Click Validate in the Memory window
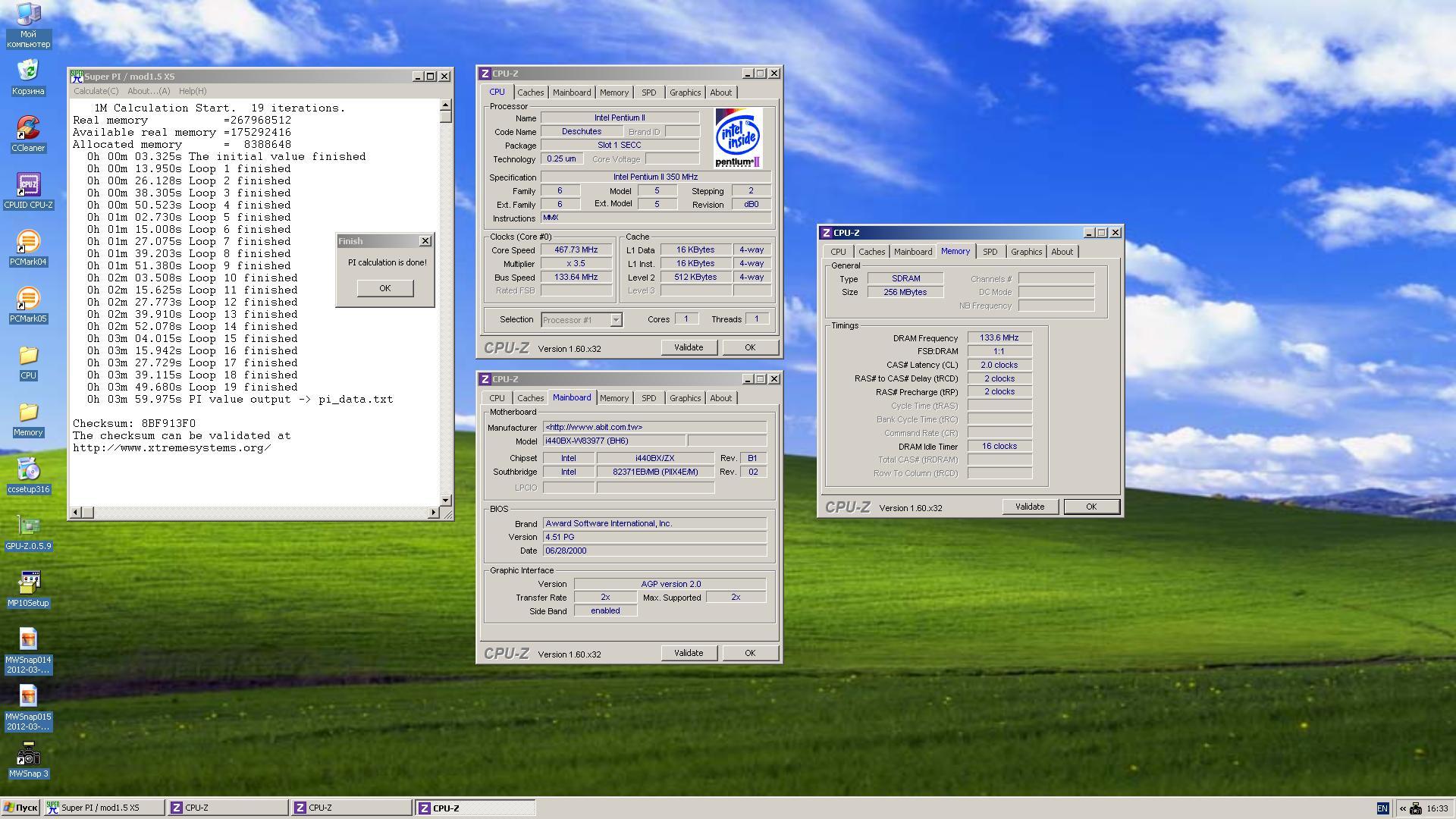This screenshot has height=819, width=1456. click(x=1030, y=507)
